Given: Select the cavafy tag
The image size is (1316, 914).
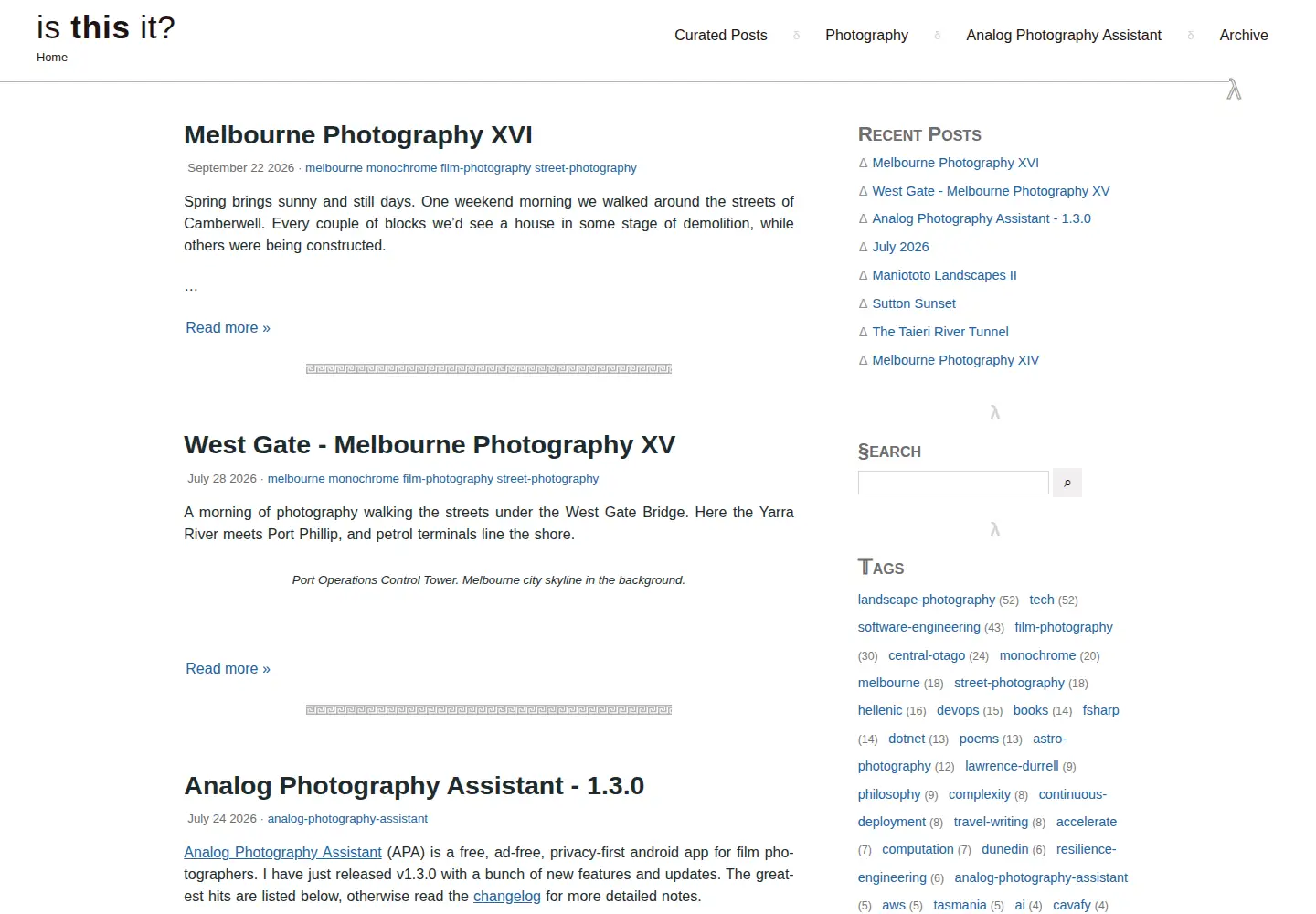Looking at the screenshot, I should [x=1072, y=905].
